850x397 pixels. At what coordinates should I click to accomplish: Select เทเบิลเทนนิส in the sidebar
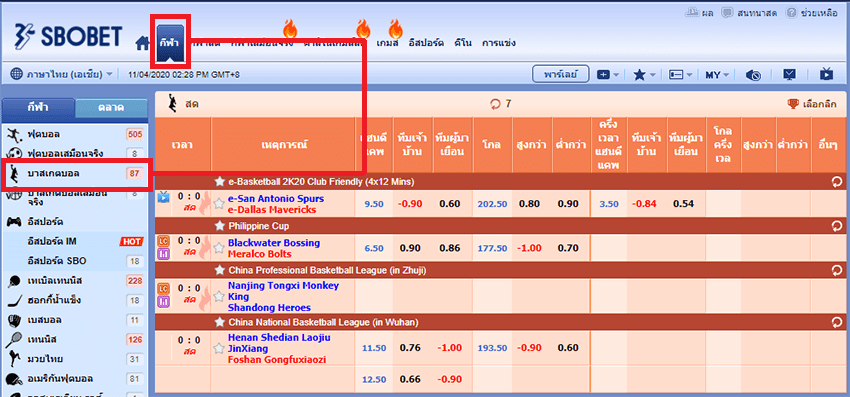point(74,280)
